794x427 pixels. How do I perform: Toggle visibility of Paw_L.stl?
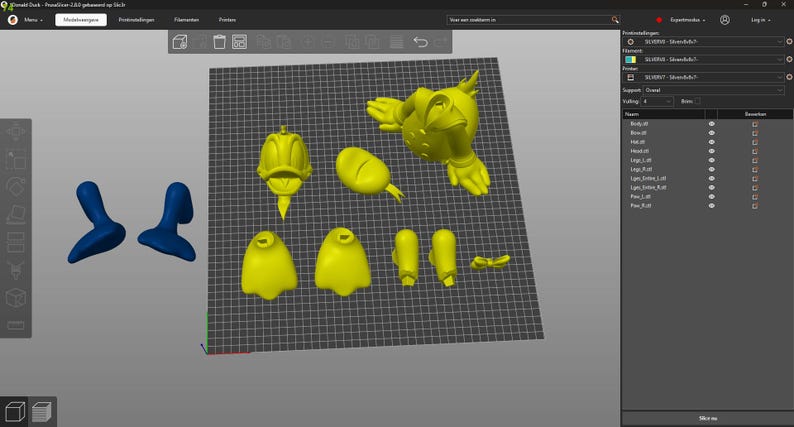711,197
